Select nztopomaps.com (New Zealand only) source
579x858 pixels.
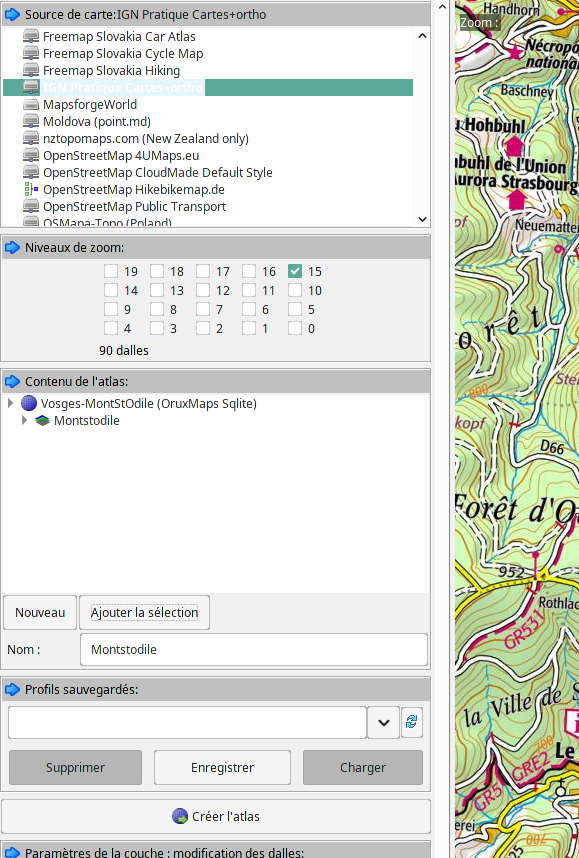coord(146,138)
